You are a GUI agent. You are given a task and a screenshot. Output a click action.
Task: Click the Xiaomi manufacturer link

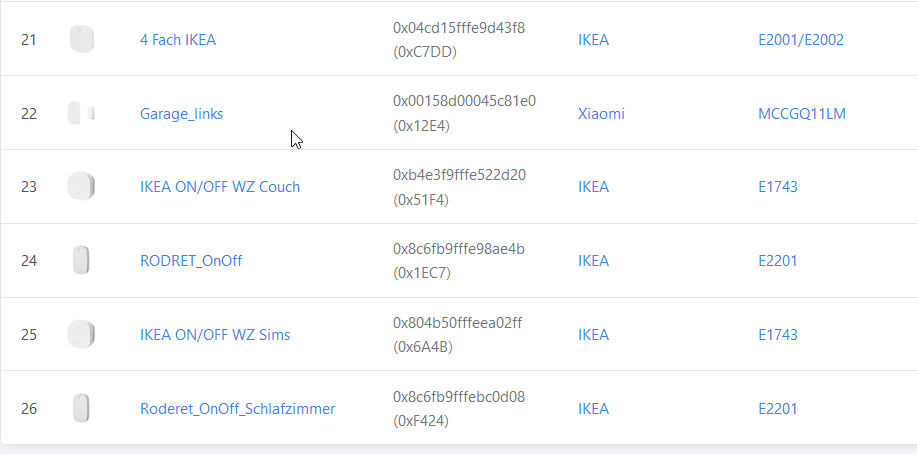click(x=601, y=113)
